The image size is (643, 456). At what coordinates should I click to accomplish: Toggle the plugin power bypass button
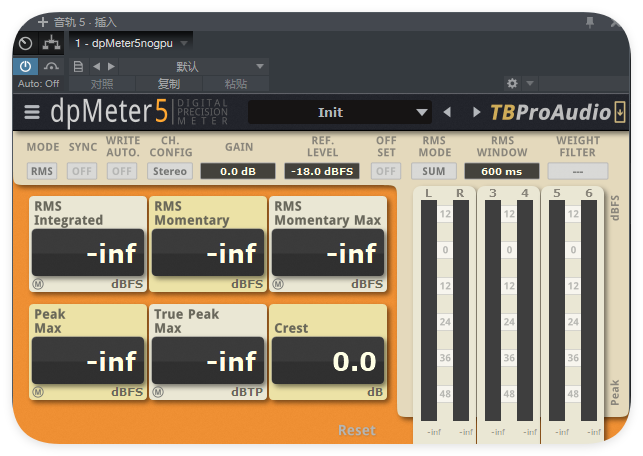[25, 66]
